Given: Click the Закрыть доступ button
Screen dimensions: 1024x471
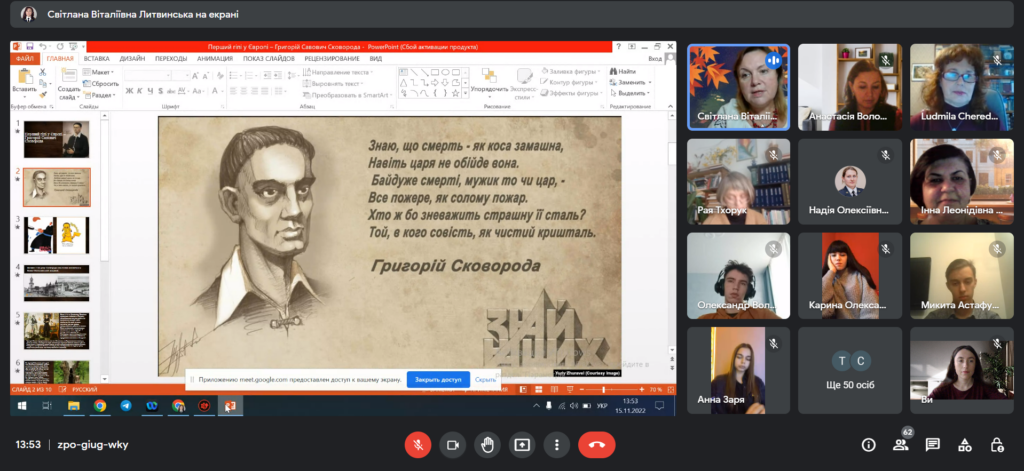Looking at the screenshot, I should pyautogui.click(x=436, y=380).
